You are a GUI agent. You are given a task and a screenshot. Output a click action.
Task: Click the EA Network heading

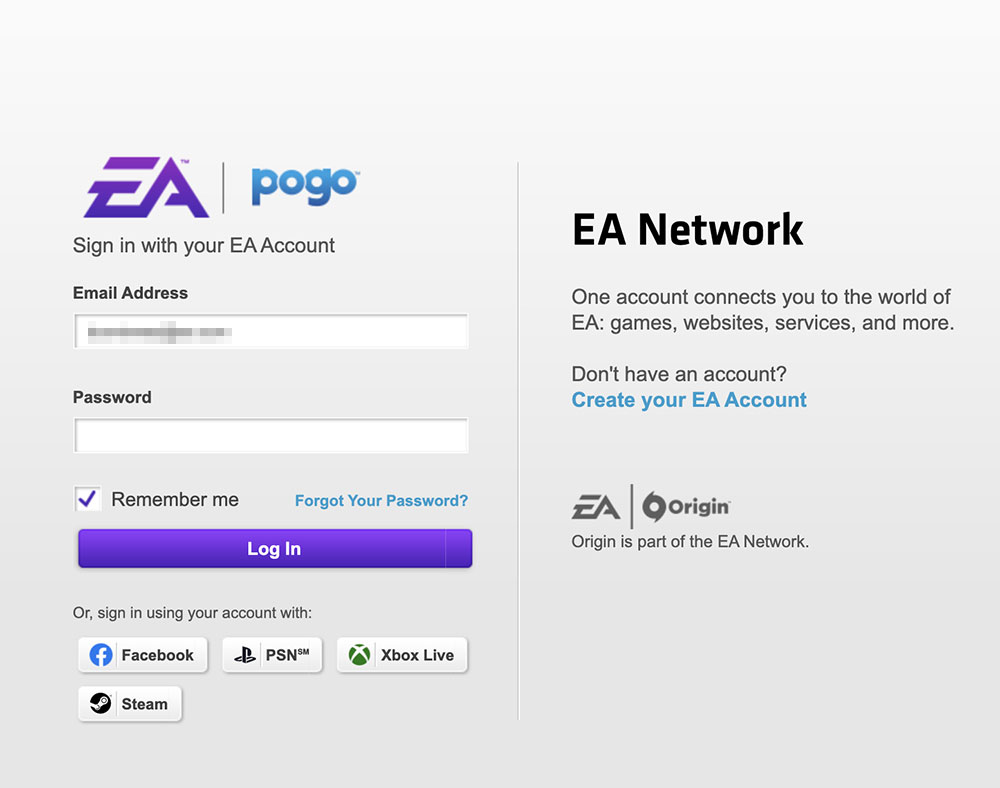688,230
